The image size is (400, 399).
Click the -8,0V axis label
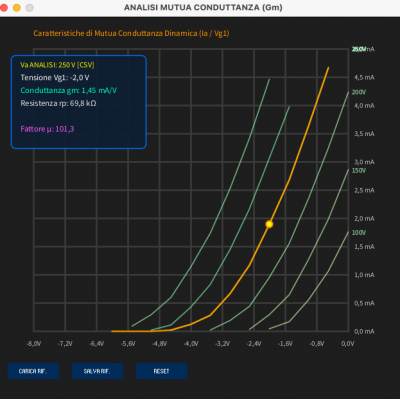click(x=34, y=344)
